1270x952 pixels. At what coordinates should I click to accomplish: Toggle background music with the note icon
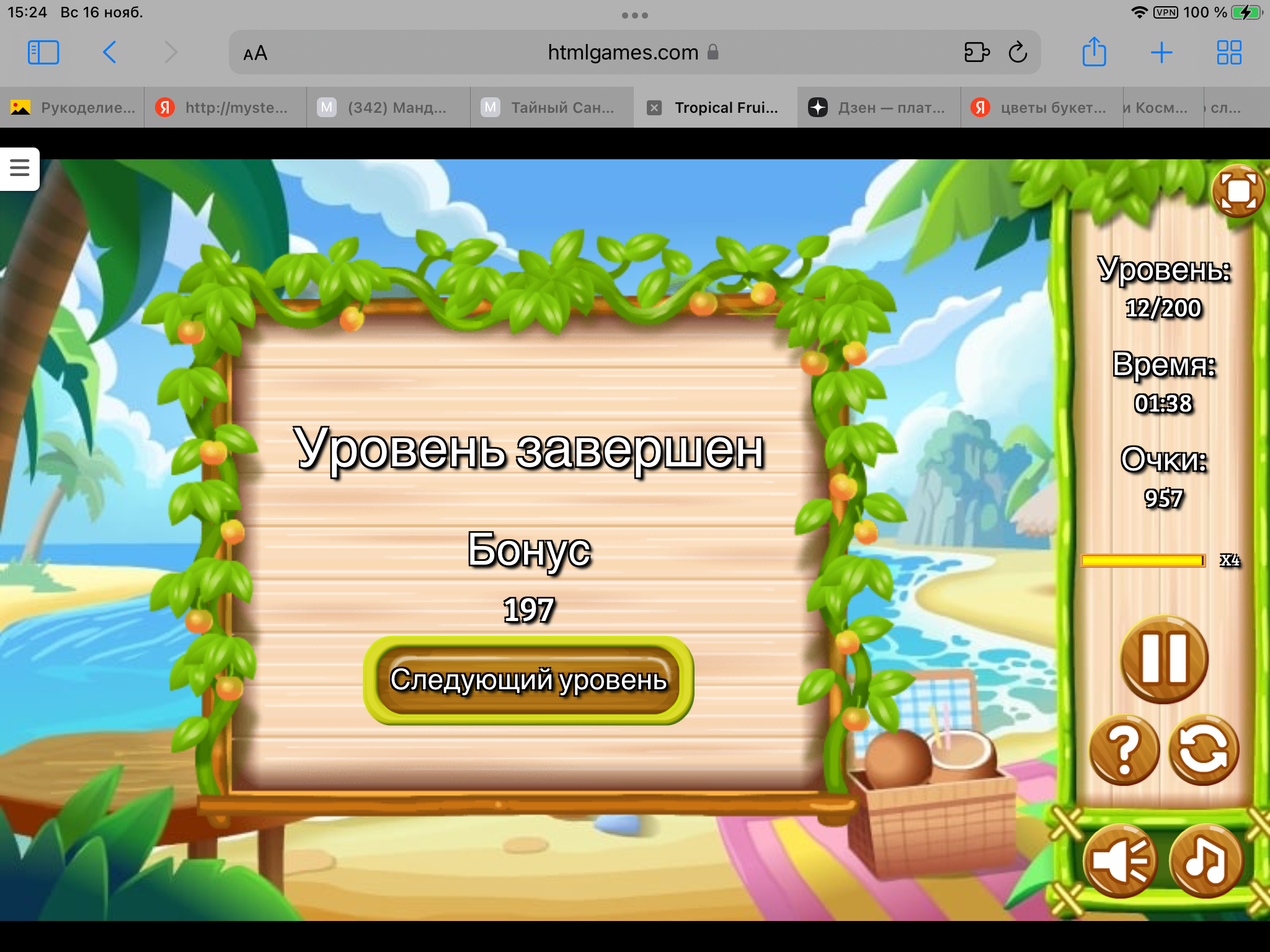point(1206,860)
